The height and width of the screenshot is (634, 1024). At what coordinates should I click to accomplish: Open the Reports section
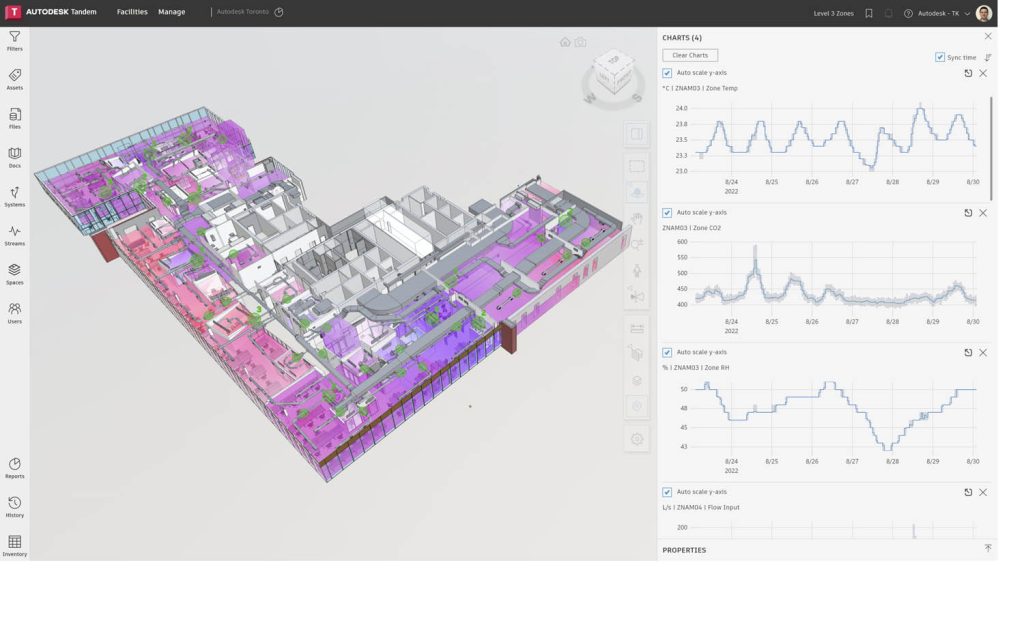[x=14, y=469]
